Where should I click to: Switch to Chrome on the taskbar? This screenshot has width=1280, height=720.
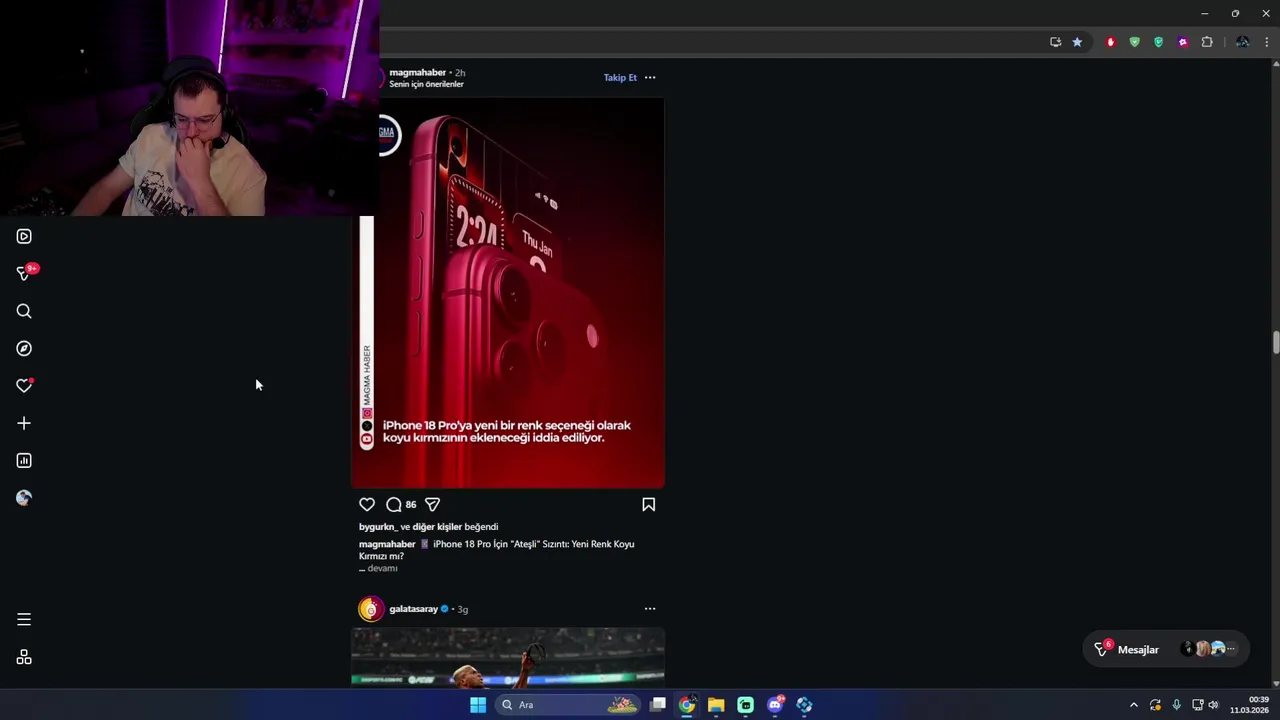tap(687, 705)
